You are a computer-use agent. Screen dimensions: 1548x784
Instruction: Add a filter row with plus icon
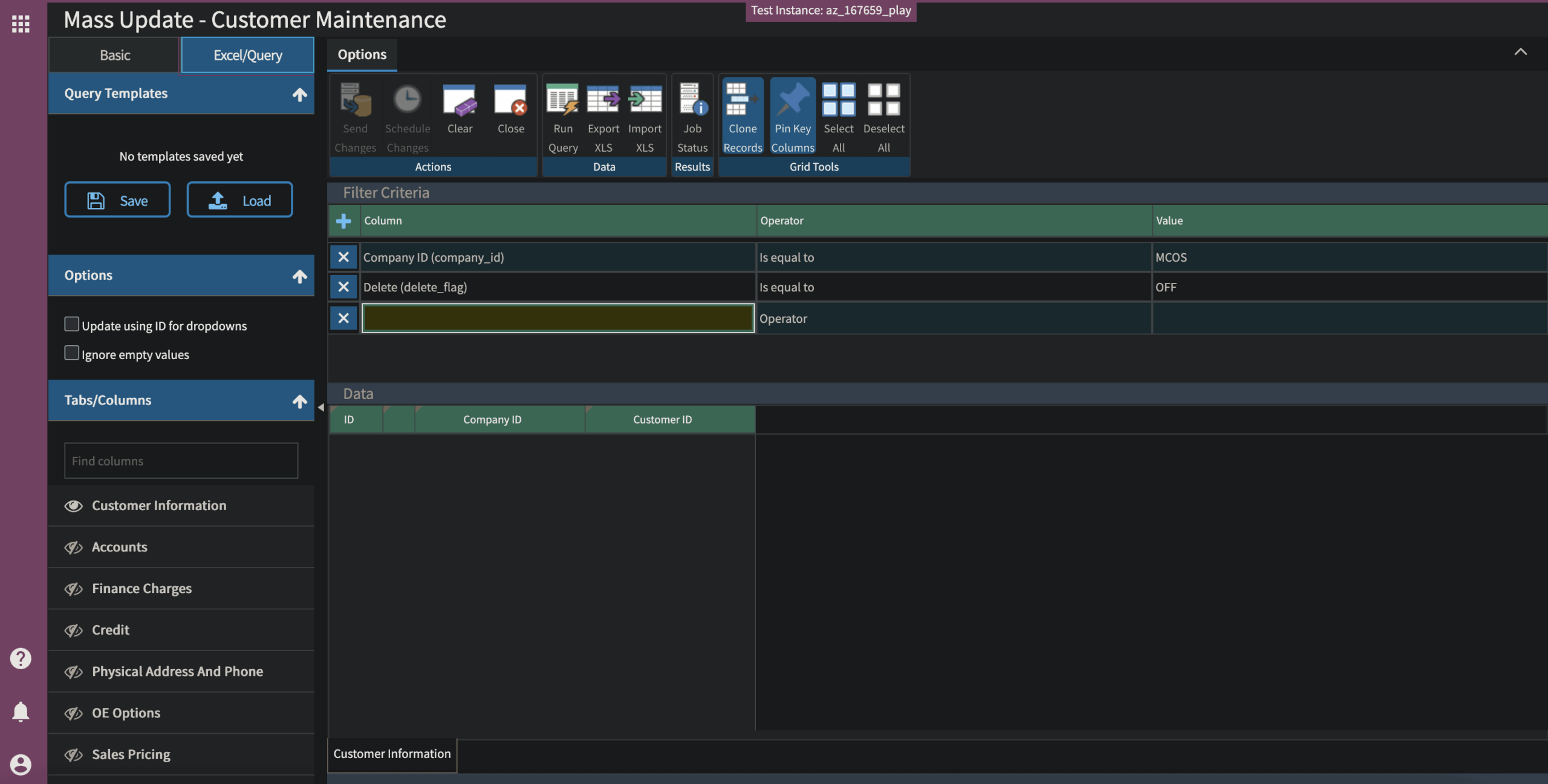point(343,221)
